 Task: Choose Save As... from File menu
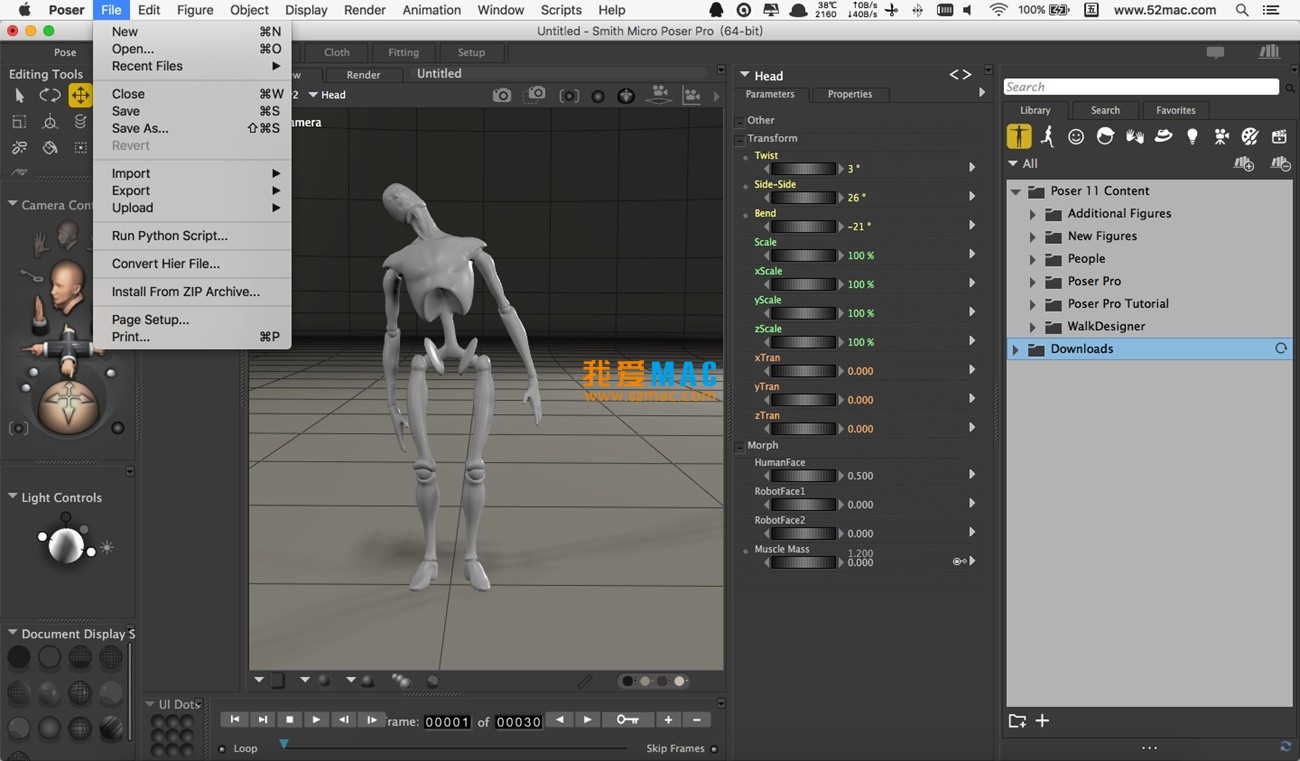click(140, 128)
